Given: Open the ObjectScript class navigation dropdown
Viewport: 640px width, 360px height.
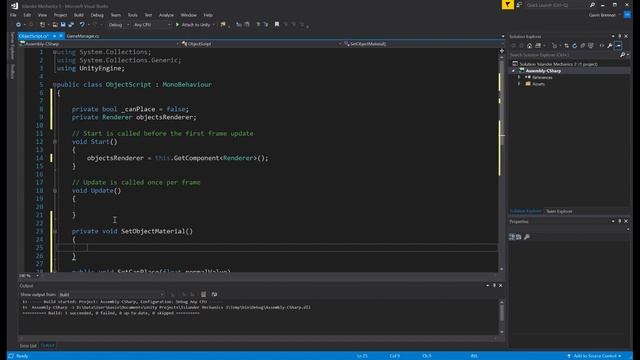Looking at the screenshot, I should [x=261, y=44].
